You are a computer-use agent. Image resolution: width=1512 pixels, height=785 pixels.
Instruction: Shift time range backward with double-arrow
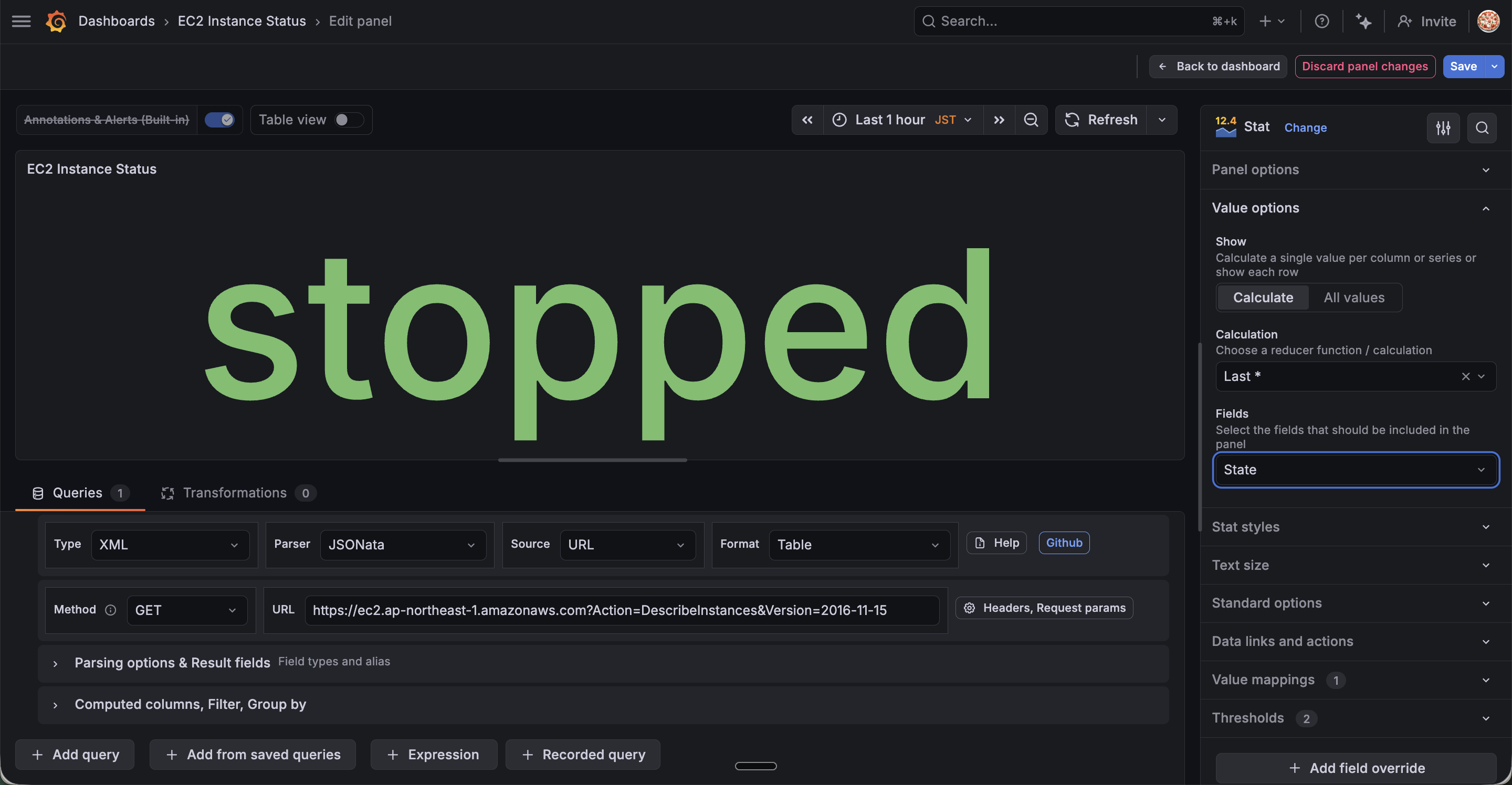[807, 120]
